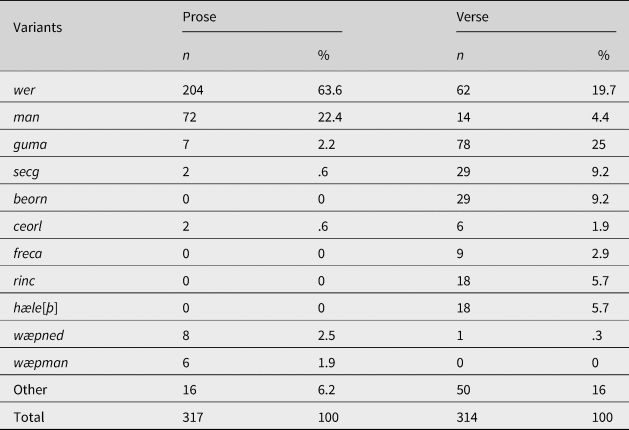Click the 'wæpned' row label

(x=37, y=333)
